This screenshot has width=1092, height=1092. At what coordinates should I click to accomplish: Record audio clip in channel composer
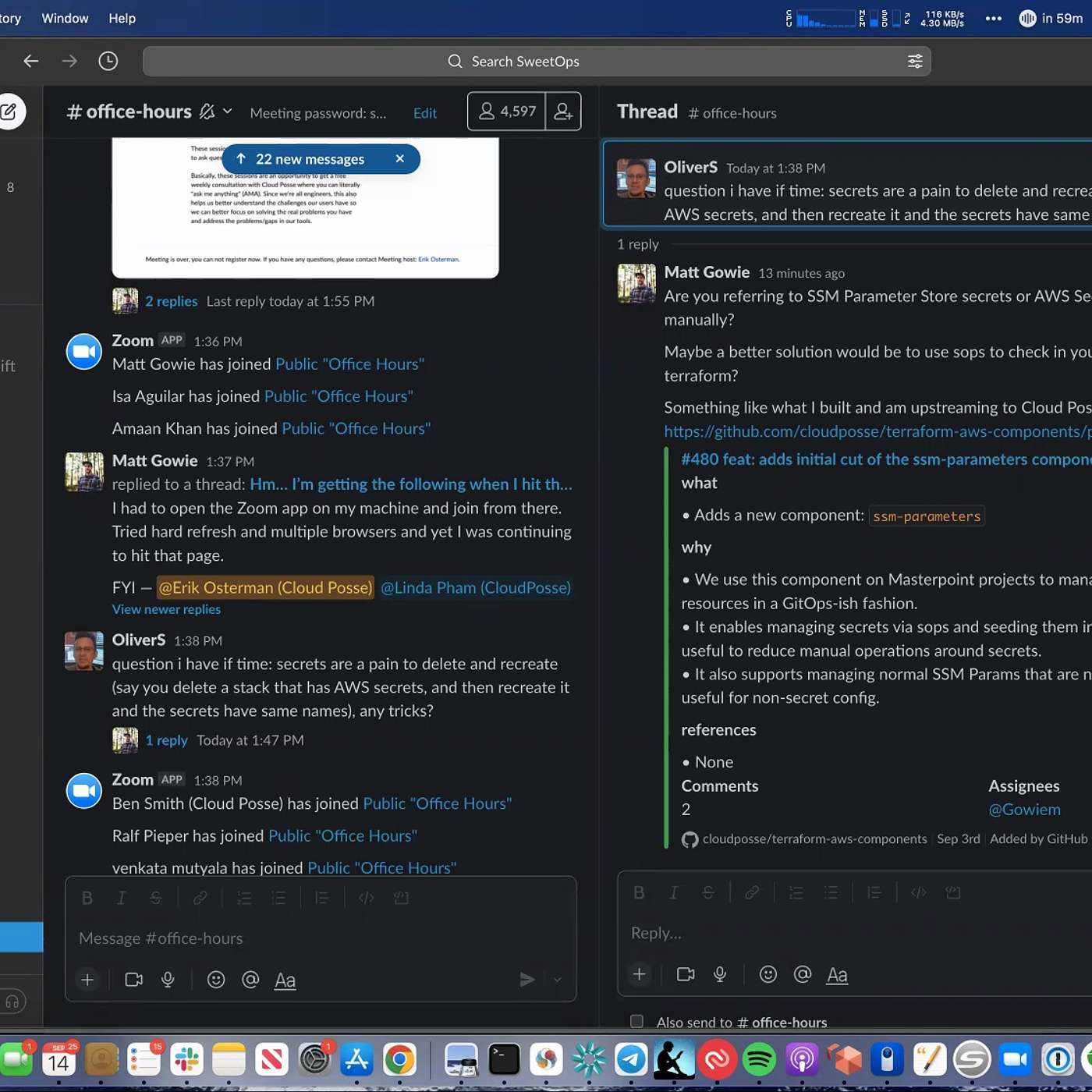(x=168, y=980)
